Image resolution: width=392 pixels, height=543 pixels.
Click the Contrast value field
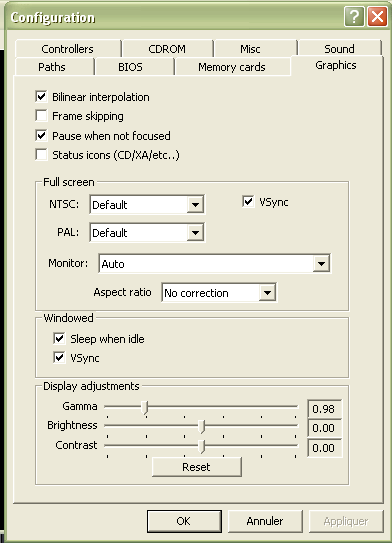pos(324,448)
